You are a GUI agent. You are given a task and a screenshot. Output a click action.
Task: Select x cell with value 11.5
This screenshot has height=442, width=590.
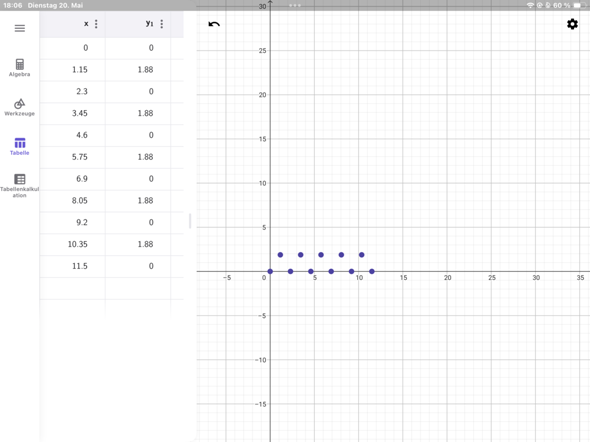[73, 266]
